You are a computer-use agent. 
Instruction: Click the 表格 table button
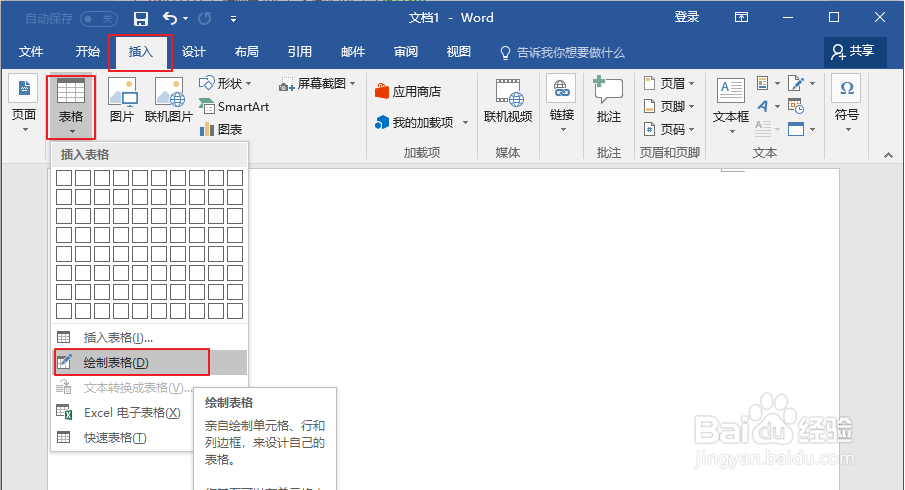click(71, 106)
